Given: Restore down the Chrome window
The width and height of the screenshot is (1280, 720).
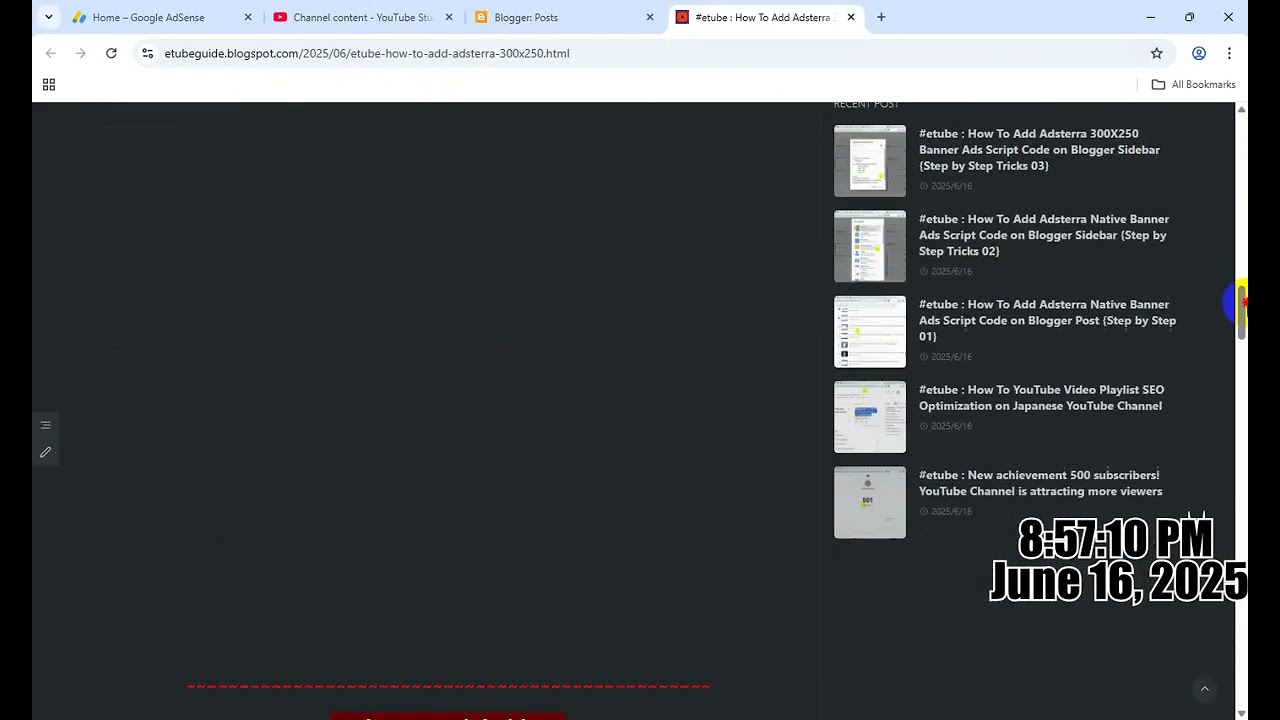Looking at the screenshot, I should click(1189, 17).
